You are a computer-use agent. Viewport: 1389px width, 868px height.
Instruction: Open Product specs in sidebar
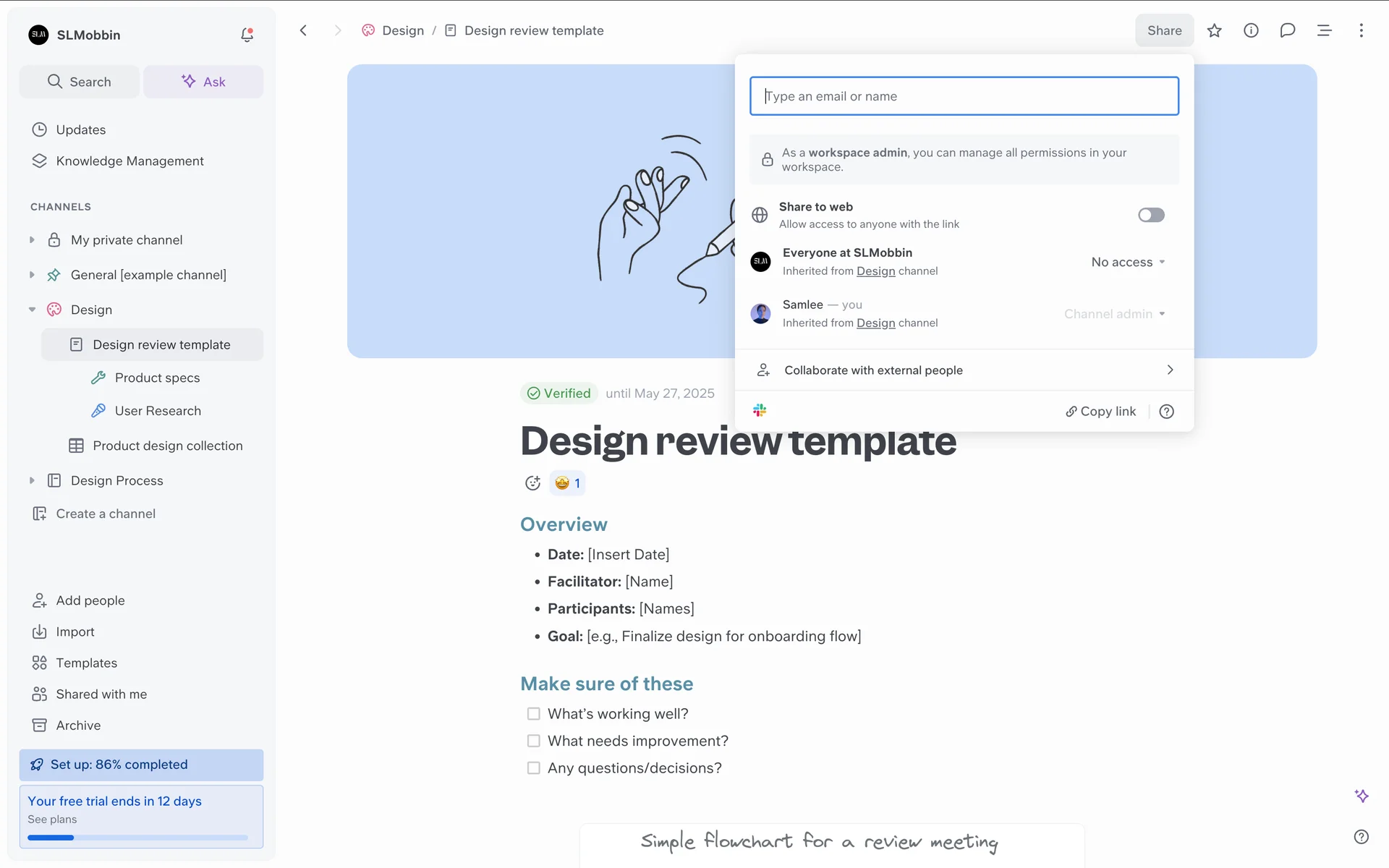coord(157,378)
